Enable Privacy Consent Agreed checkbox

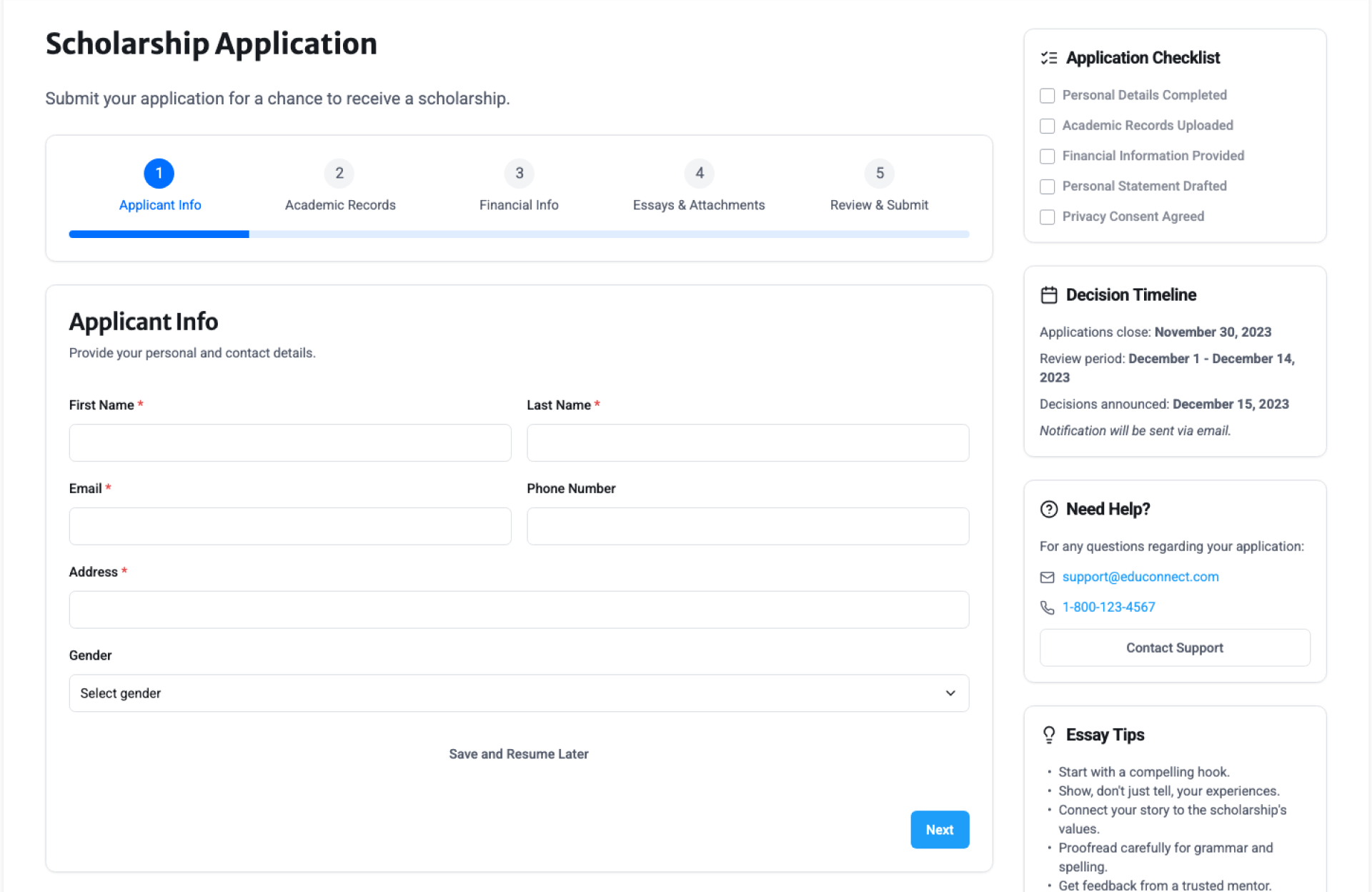pyautogui.click(x=1047, y=217)
